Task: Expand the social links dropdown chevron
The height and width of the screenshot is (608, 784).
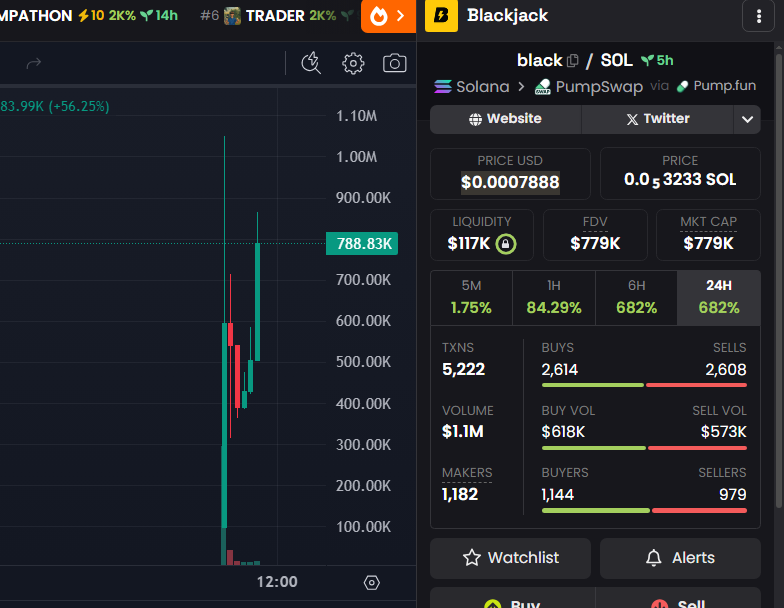Action: point(747,119)
